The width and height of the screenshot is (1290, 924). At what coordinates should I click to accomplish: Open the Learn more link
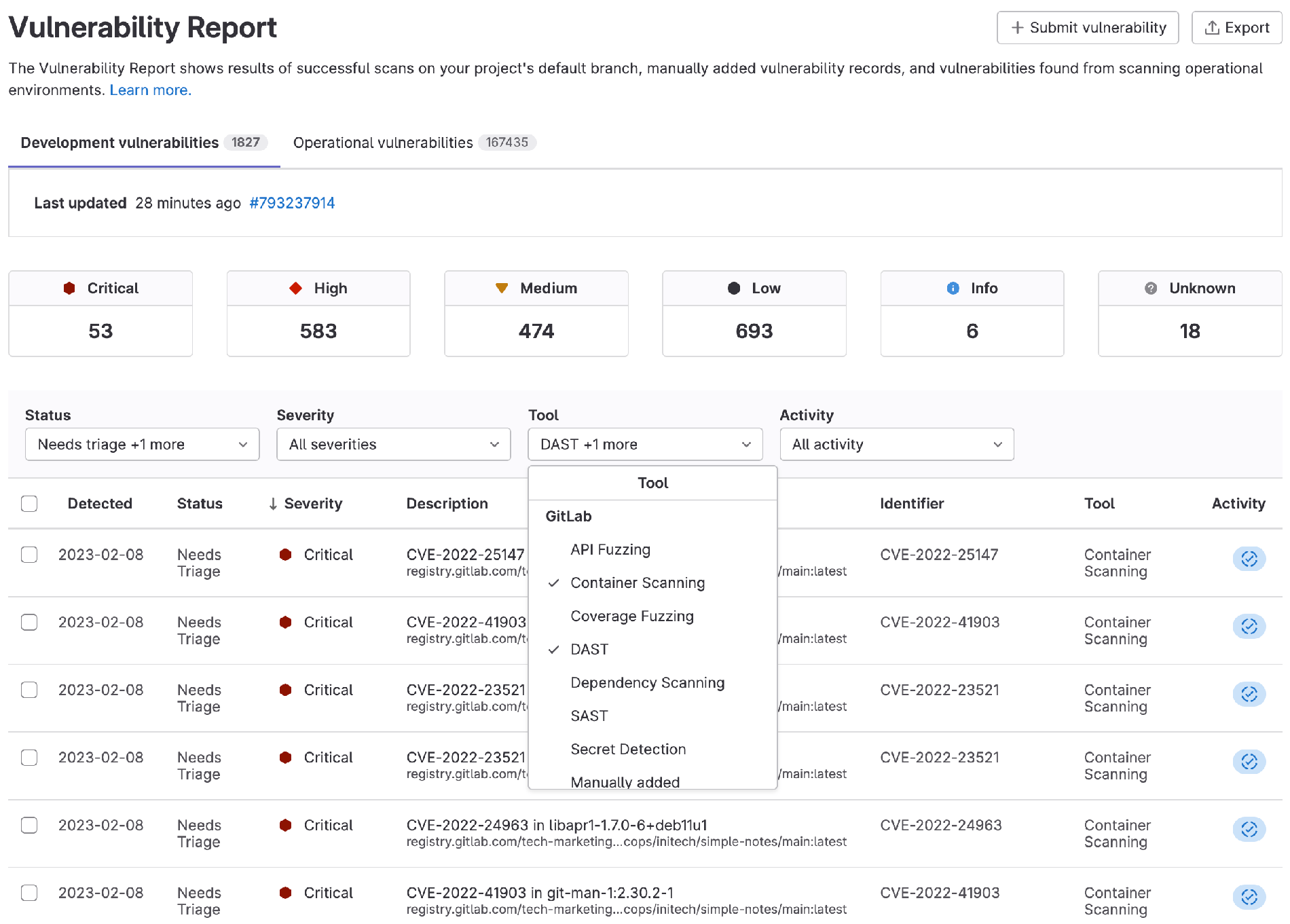click(x=149, y=90)
